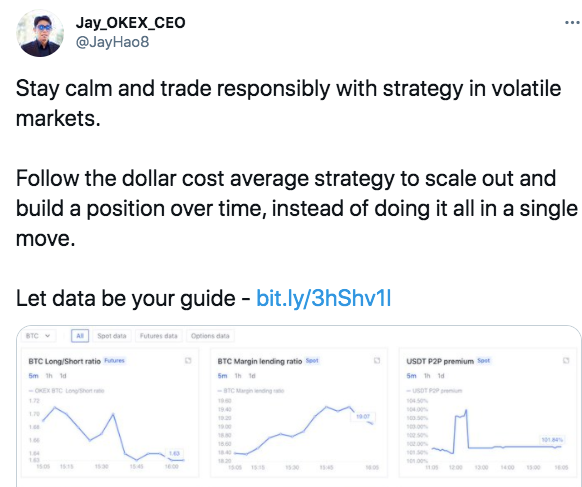Image resolution: width=582 pixels, height=487 pixels.
Task: Select the All data filter tab
Action: point(80,336)
